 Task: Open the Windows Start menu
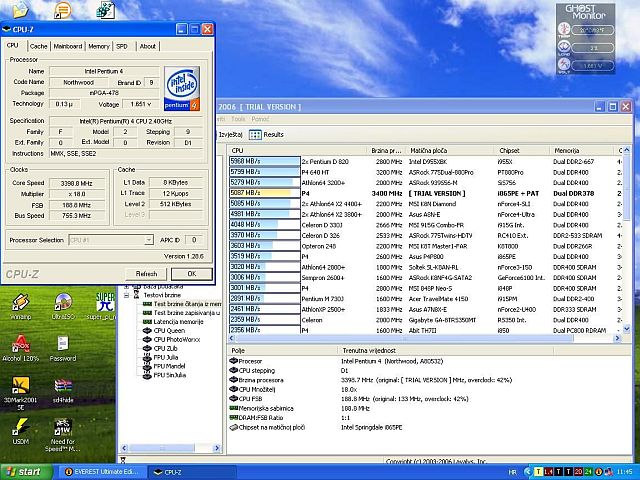(23, 471)
